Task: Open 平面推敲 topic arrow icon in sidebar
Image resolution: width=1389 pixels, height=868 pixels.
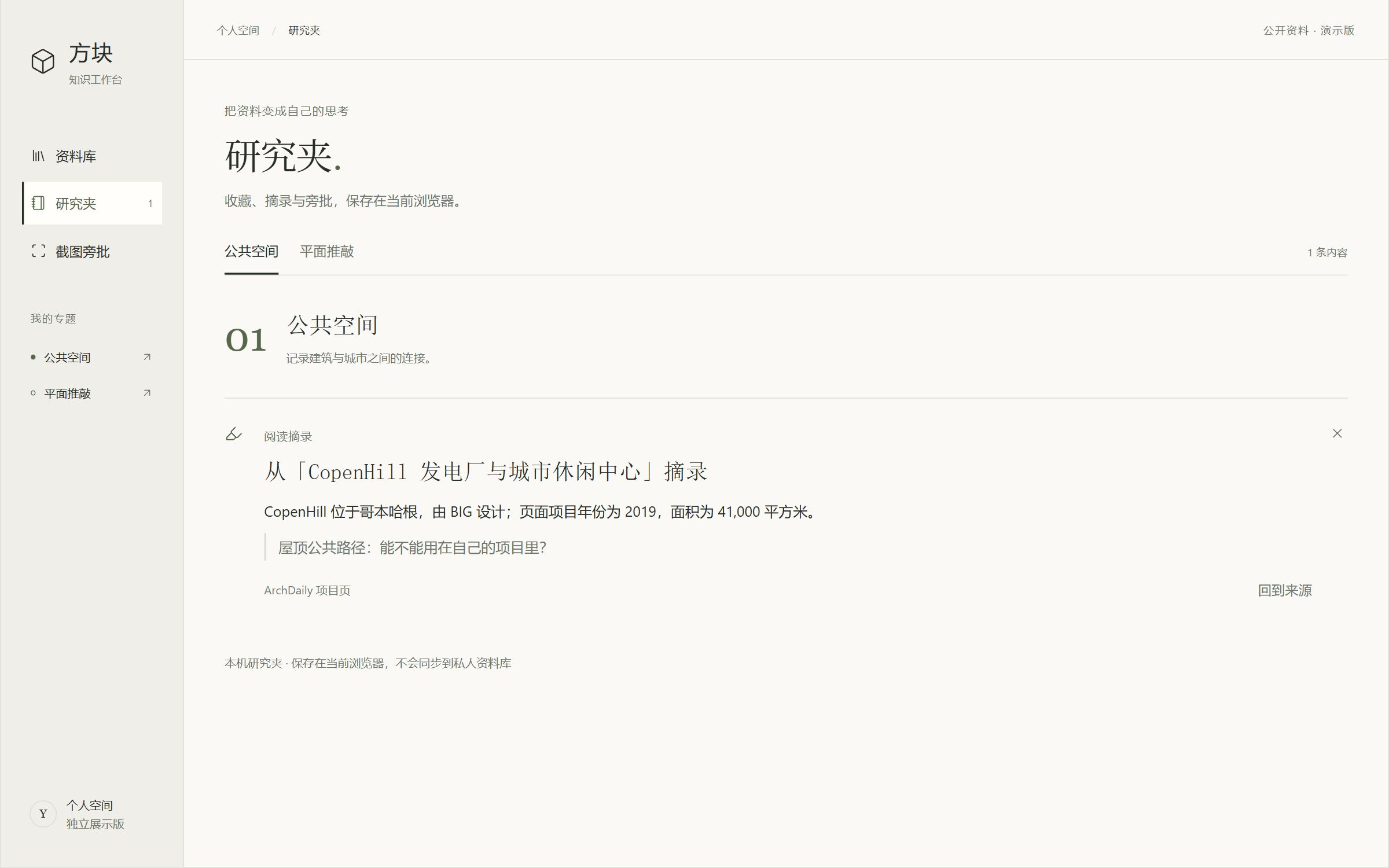Action: coord(147,393)
